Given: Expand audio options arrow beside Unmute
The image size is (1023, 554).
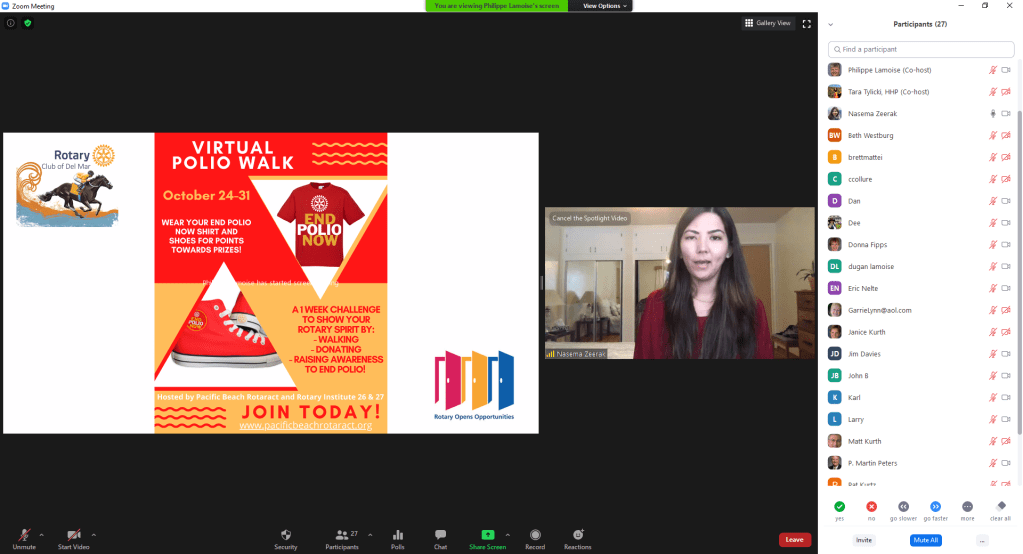Looking at the screenshot, I should pyautogui.click(x=42, y=534).
